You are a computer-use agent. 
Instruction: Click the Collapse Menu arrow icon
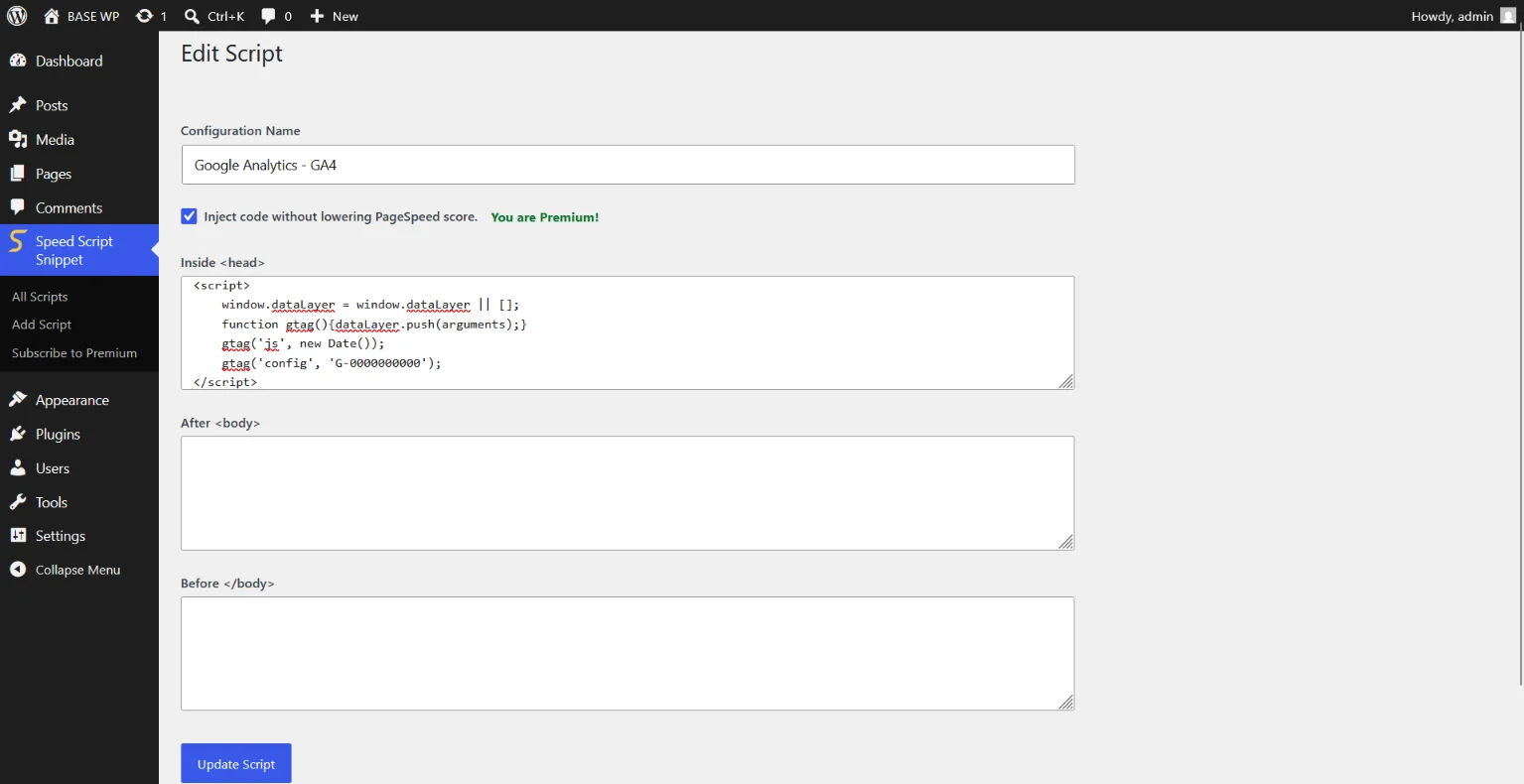point(18,570)
